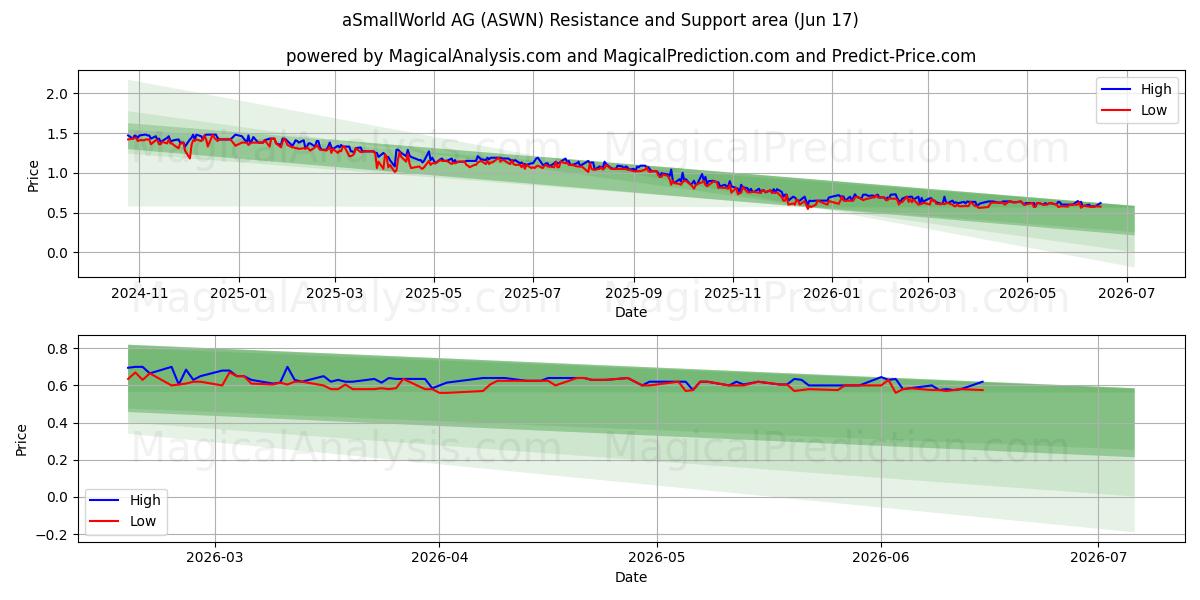Click the top chart x-axis label '2025-01'
Screen dimensions: 1200x600
(x=239, y=293)
